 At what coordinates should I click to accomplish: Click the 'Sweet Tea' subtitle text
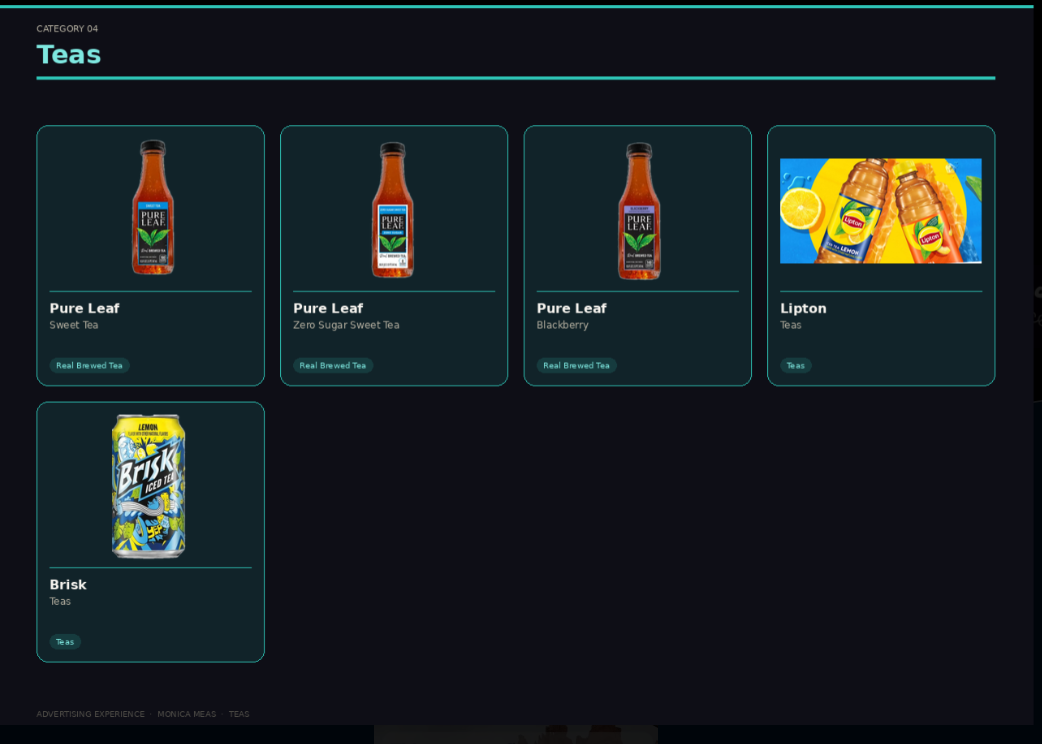coord(74,325)
